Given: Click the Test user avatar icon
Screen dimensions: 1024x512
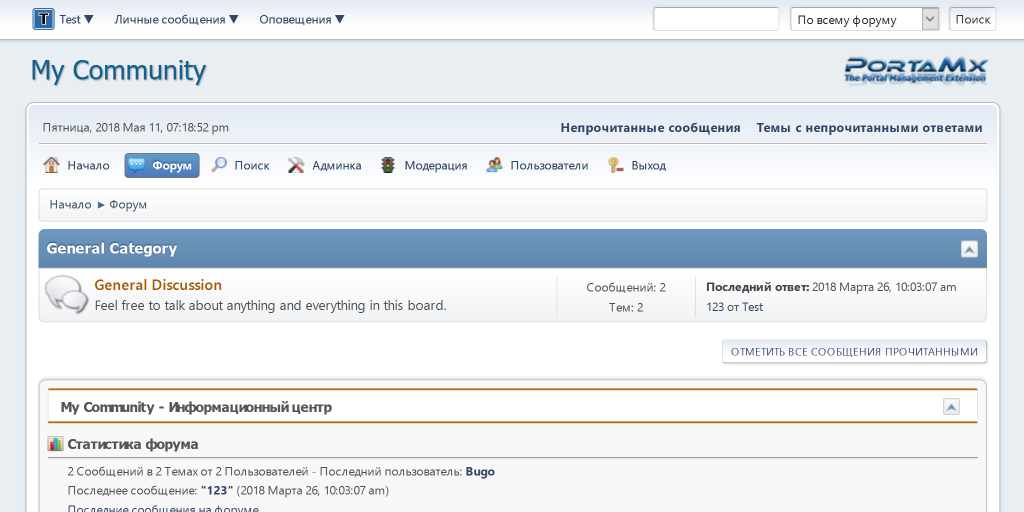Looking at the screenshot, I should [x=43, y=19].
